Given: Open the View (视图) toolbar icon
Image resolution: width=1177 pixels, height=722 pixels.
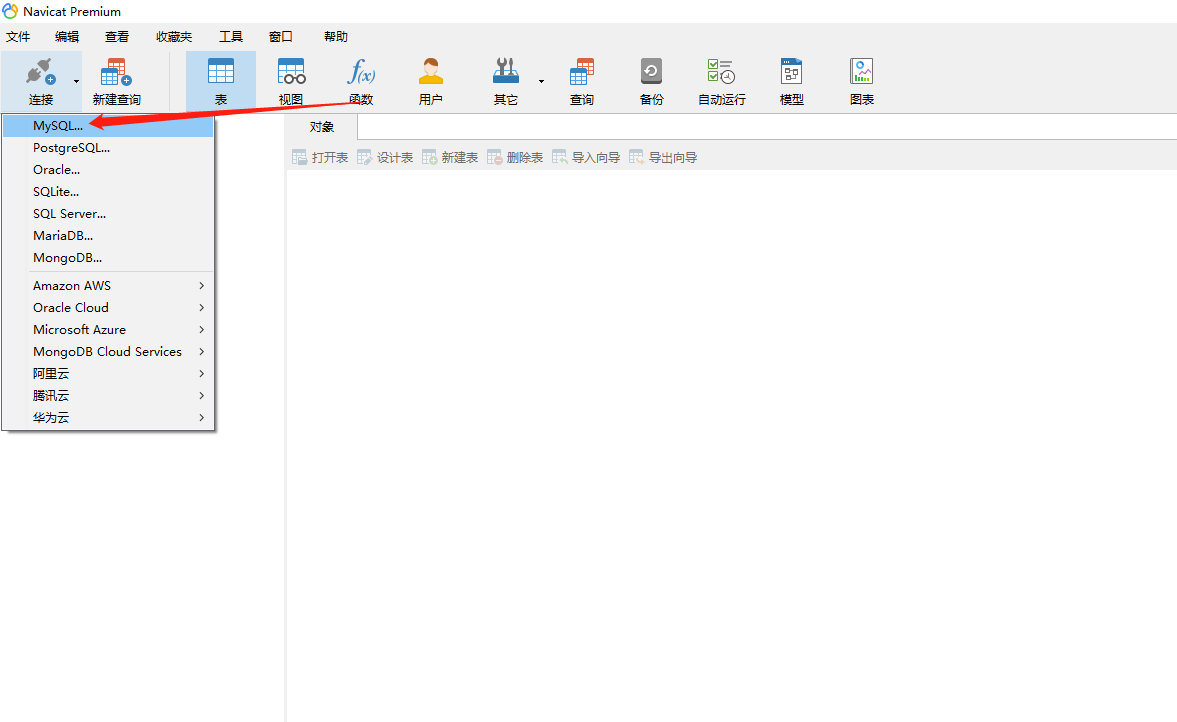Looking at the screenshot, I should [291, 82].
